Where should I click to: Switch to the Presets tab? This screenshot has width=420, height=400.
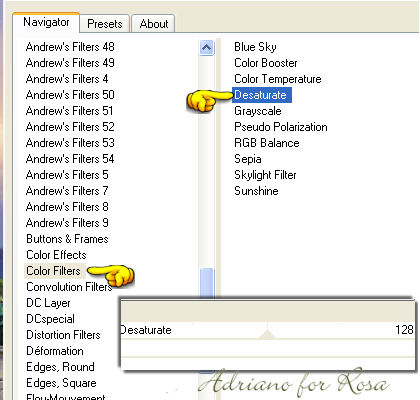pos(104,24)
